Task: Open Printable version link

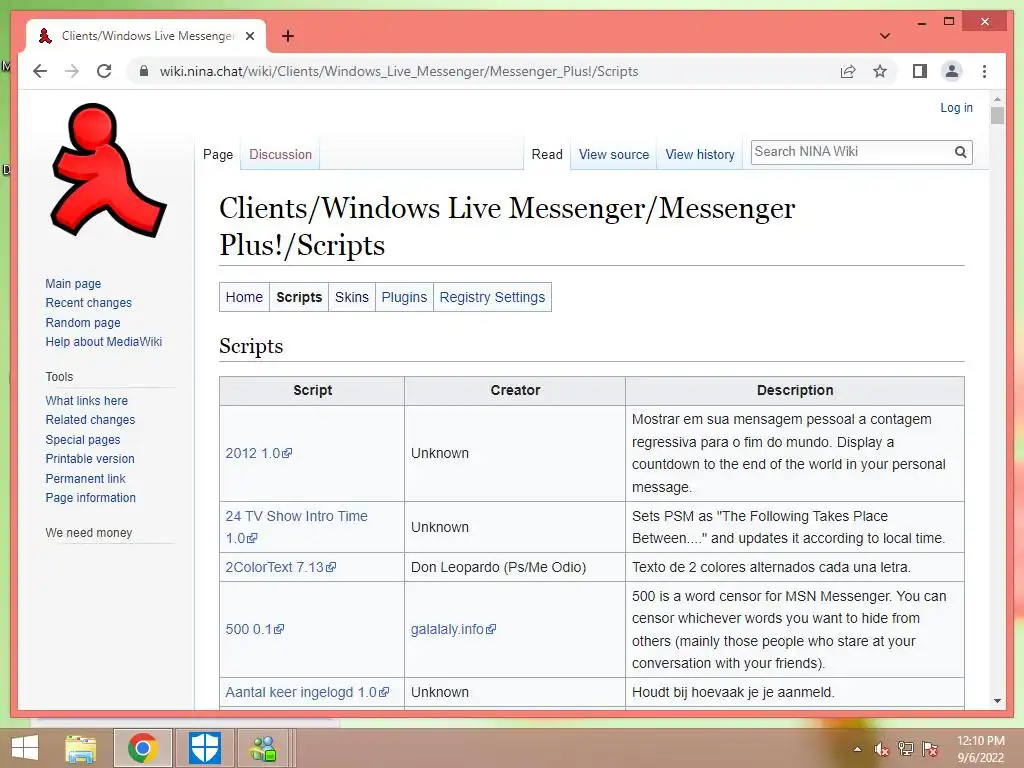Action: pyautogui.click(x=90, y=458)
